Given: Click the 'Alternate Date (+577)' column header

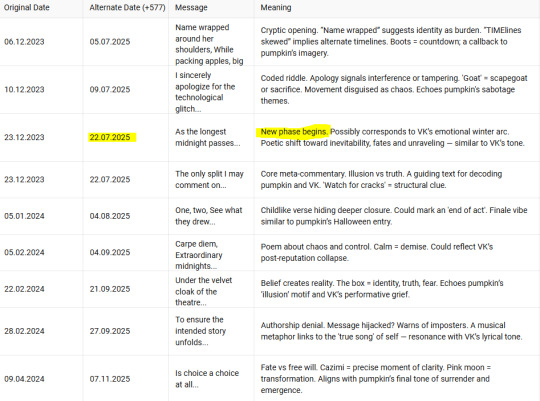Looking at the screenshot, I should pos(127,8).
